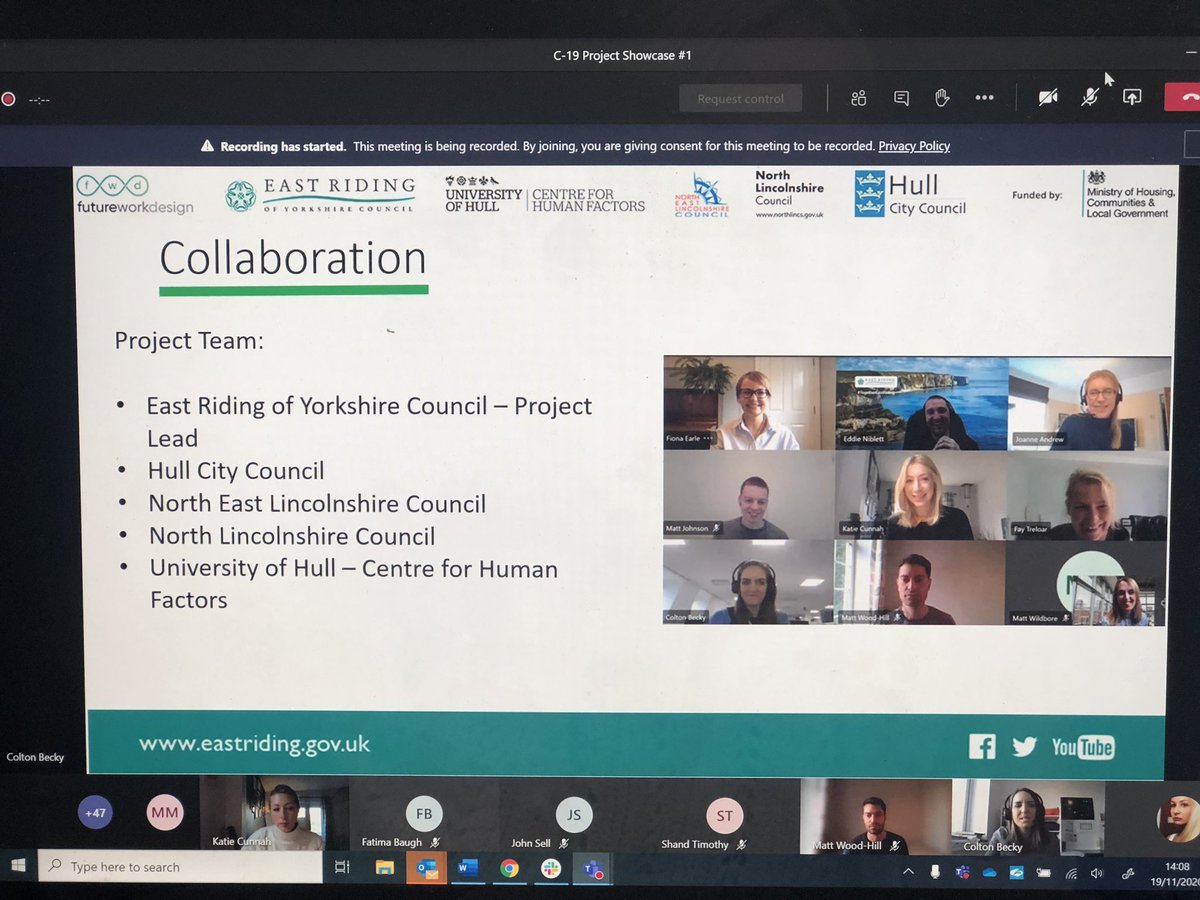Open Google Chrome from the taskbar

[509, 869]
